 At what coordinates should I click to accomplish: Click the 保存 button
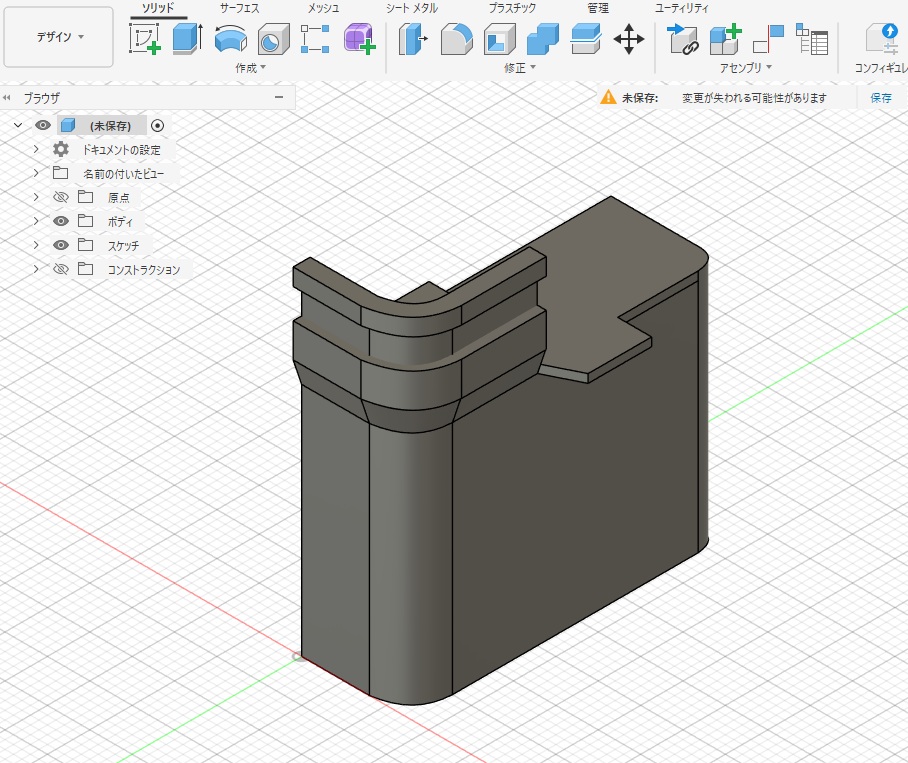tap(881, 98)
